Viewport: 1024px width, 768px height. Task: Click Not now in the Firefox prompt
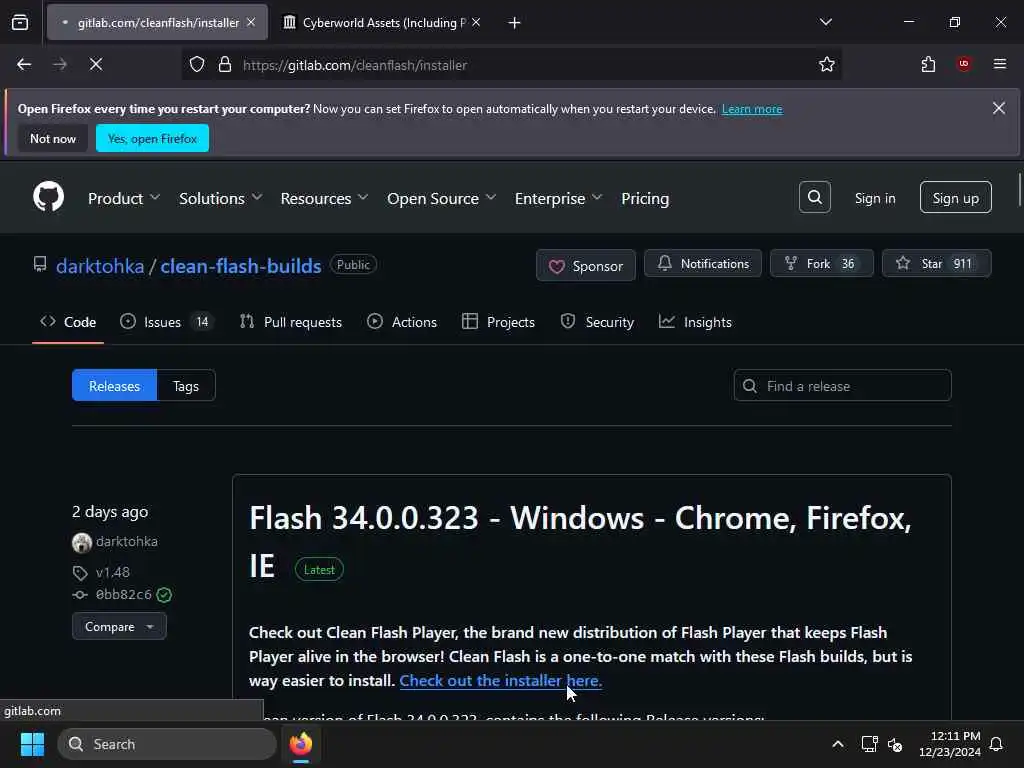coord(53,138)
